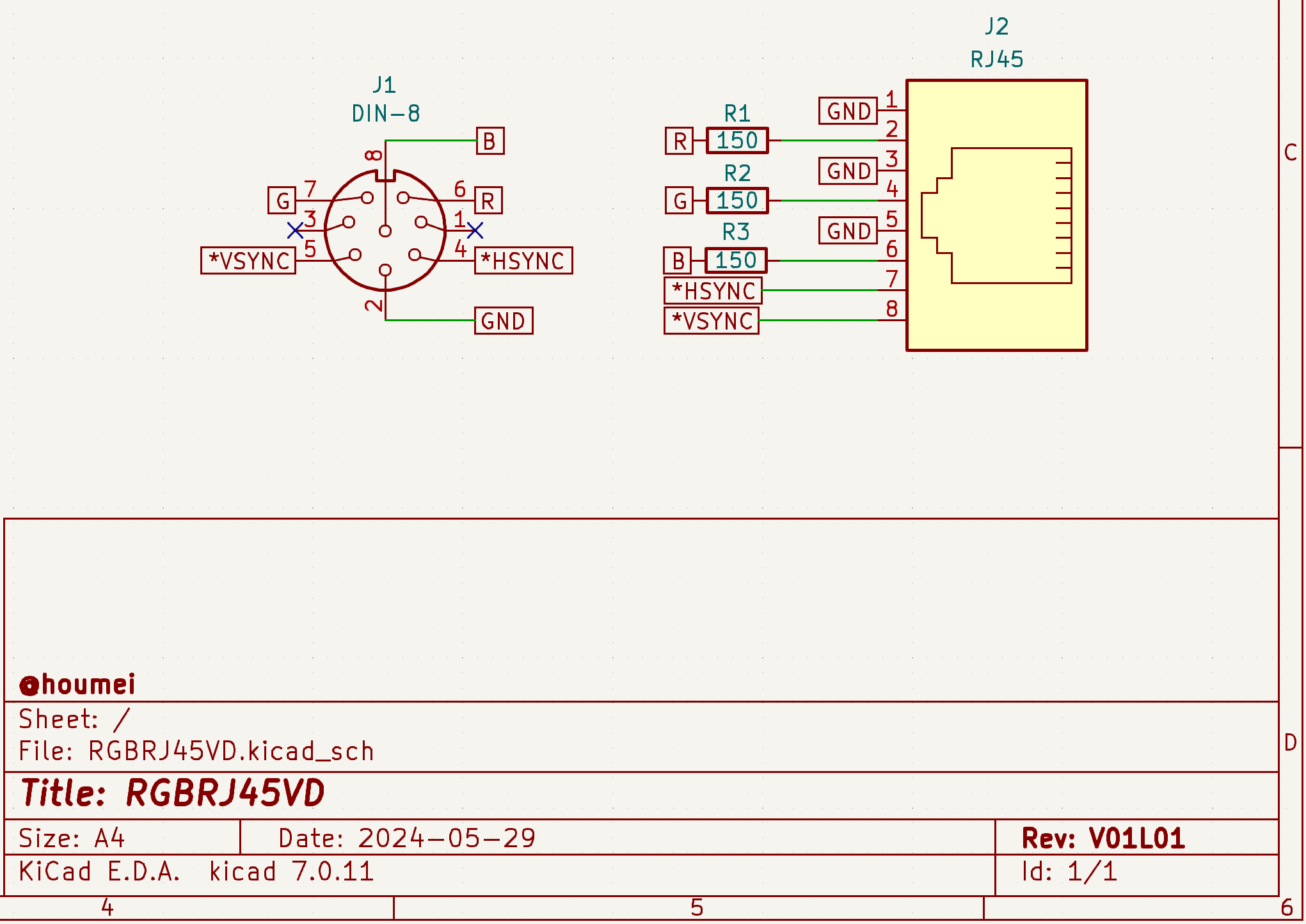Click the no-connect X on J1 pin 3

click(297, 229)
